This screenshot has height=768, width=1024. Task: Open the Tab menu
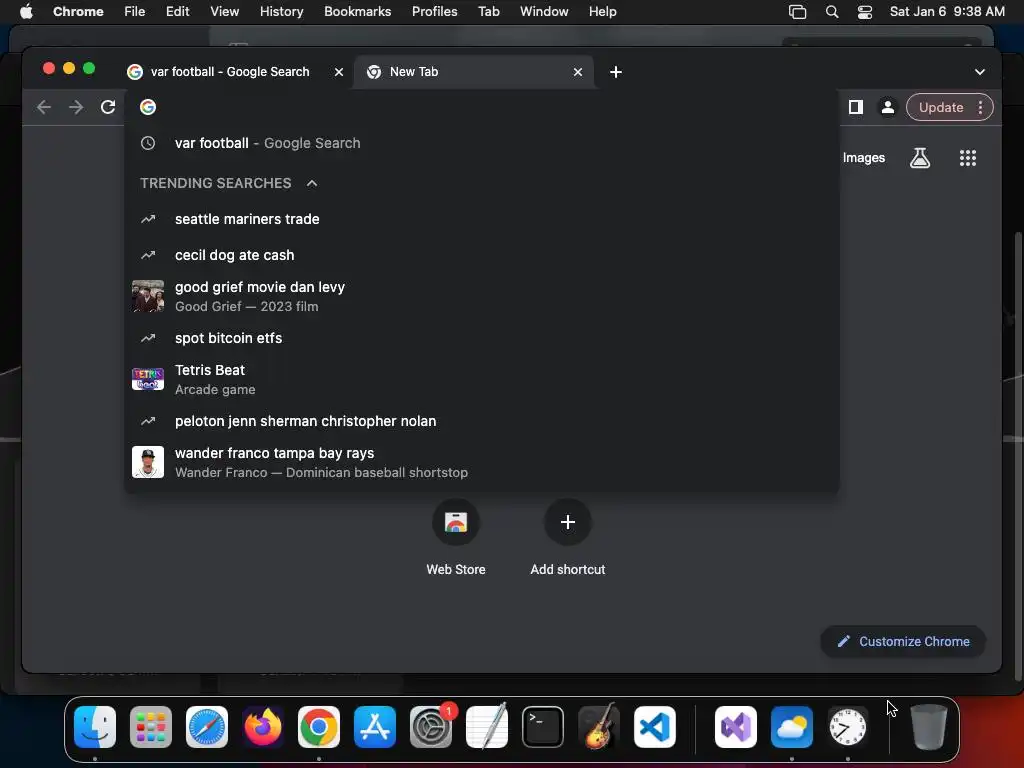click(x=488, y=12)
